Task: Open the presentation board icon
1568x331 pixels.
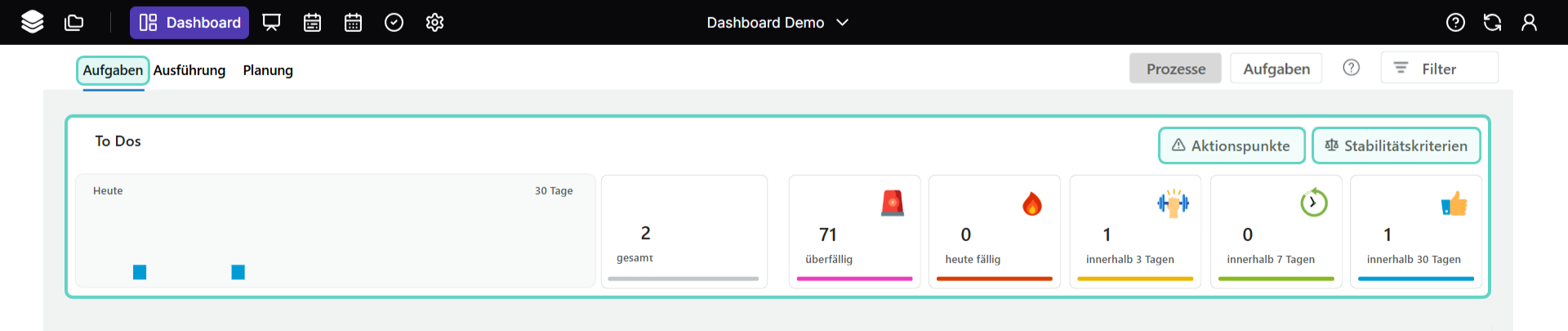Action: tap(271, 22)
